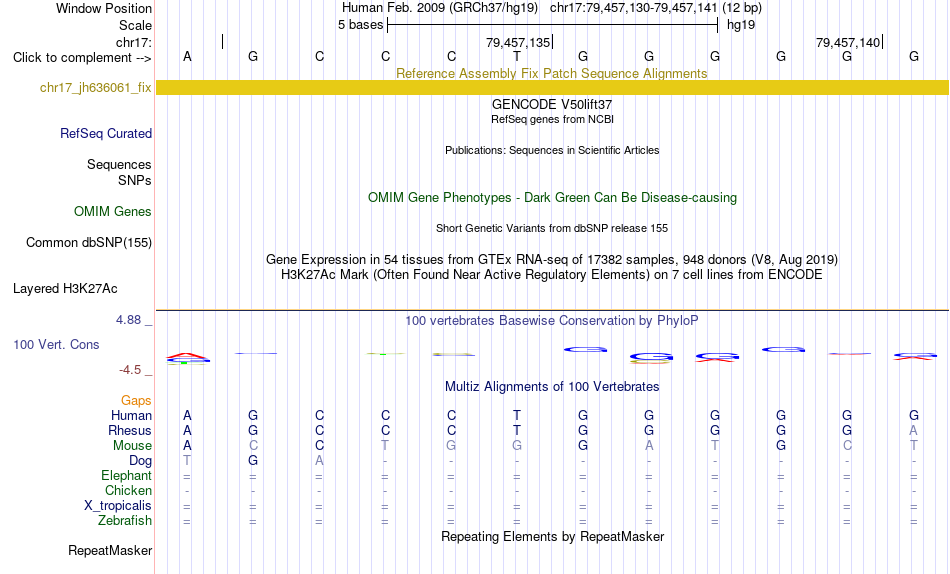Click the SNPs track label
Screen dimensions: 950x574
(x=135, y=181)
